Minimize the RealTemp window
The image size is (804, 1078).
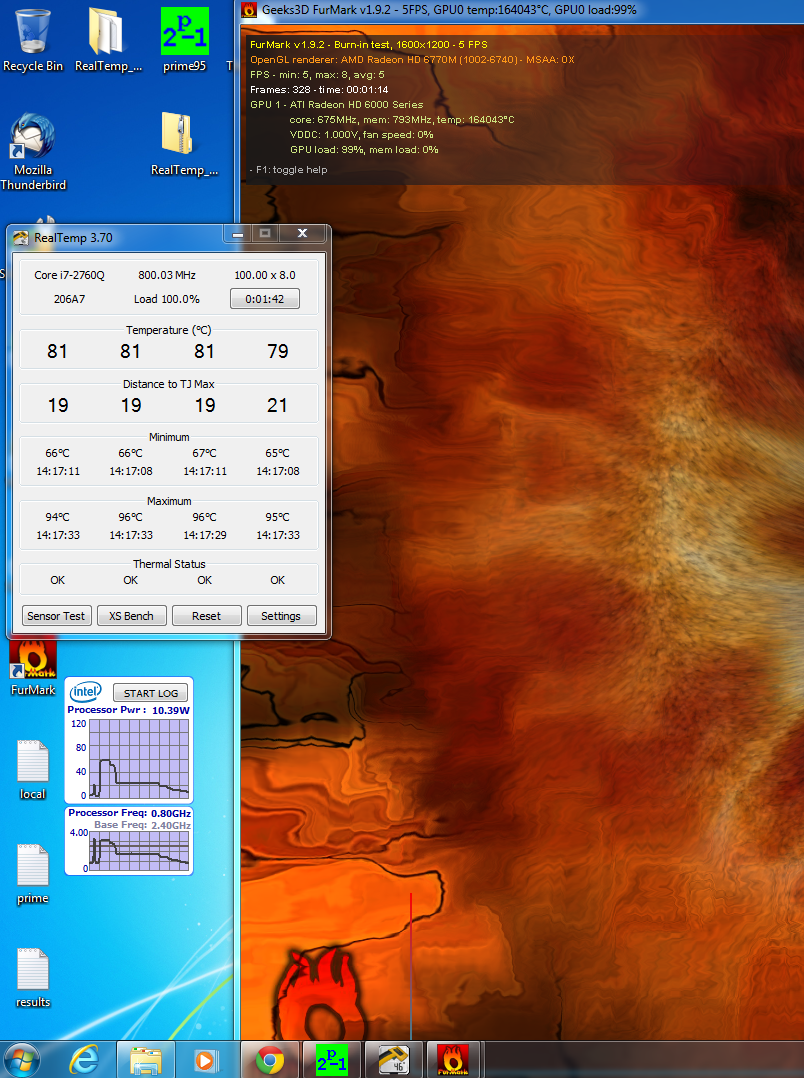[238, 234]
